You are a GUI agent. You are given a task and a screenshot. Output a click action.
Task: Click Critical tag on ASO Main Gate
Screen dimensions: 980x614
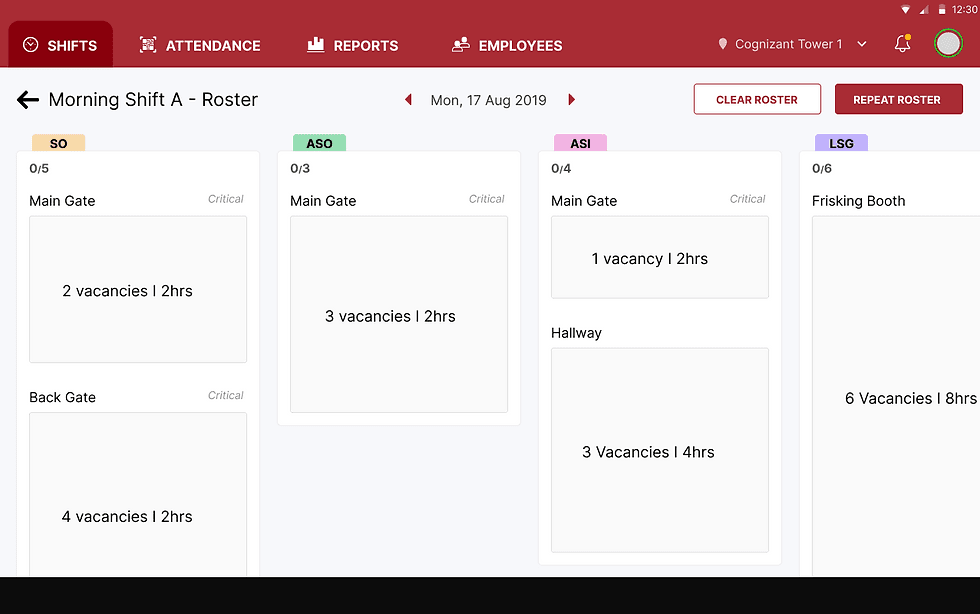(x=486, y=199)
